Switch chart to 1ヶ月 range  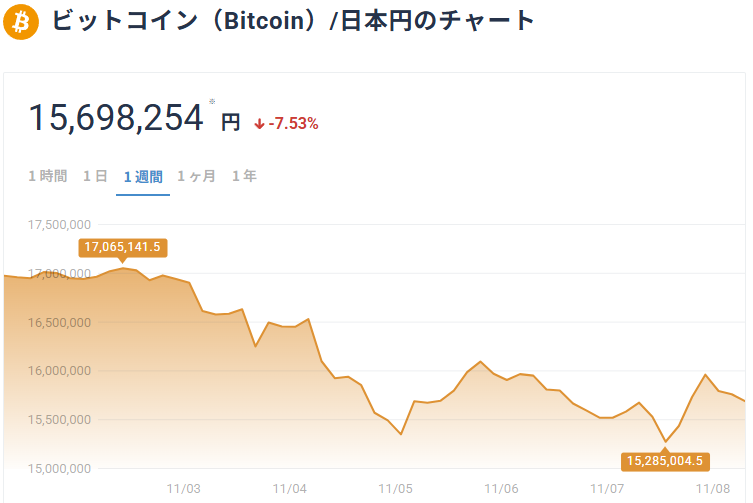196,176
